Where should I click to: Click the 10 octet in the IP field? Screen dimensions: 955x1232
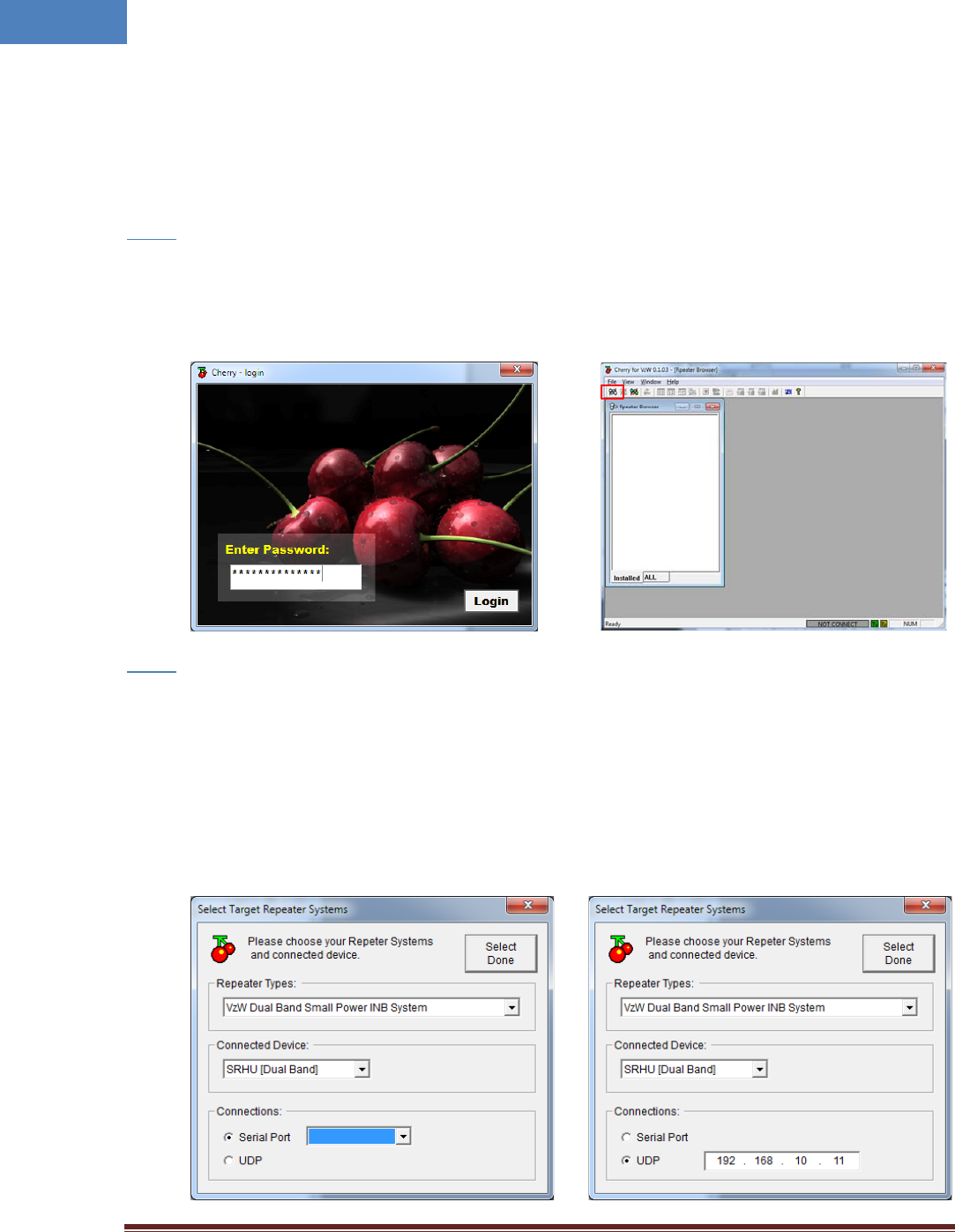point(801,1161)
